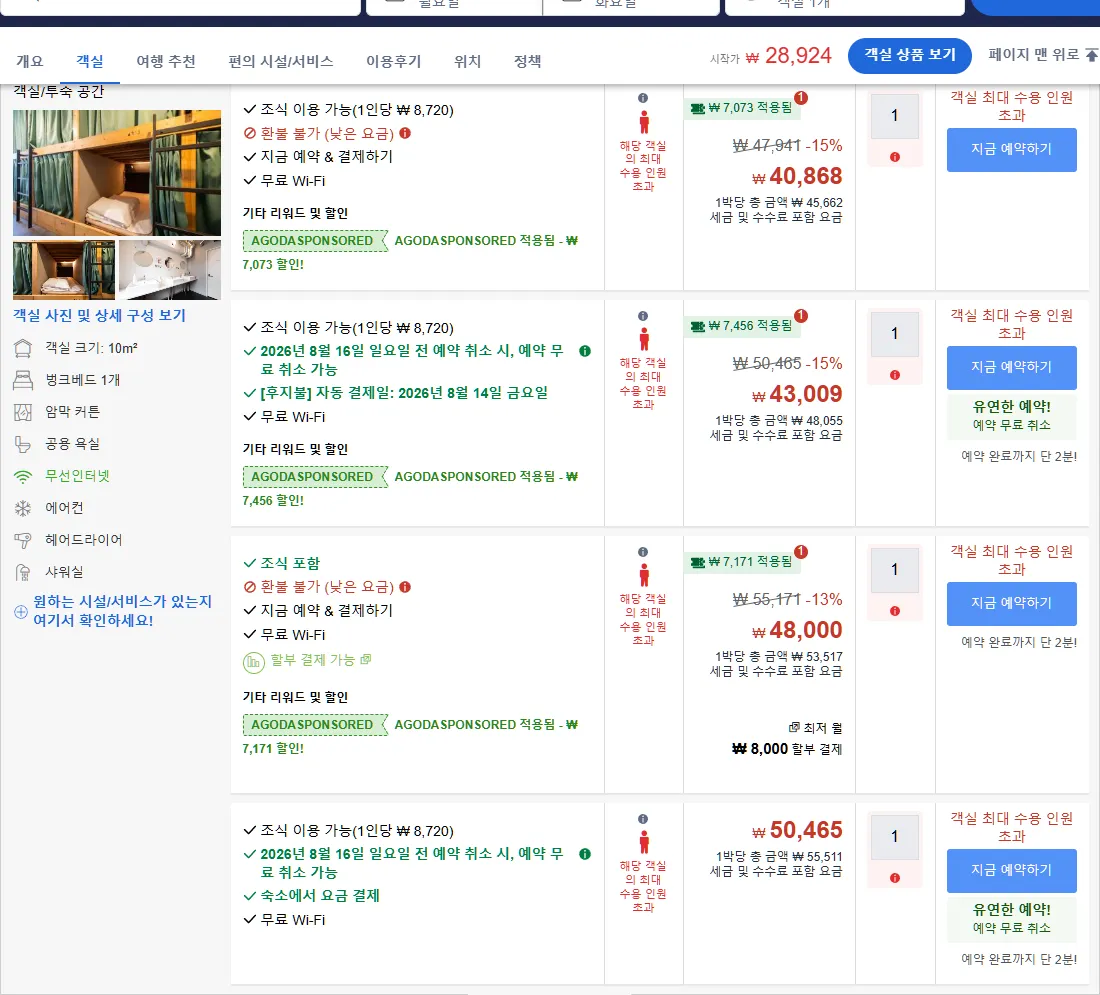Click red person icon in ₩43,009 row
The width and height of the screenshot is (1100, 995).
pos(643,339)
